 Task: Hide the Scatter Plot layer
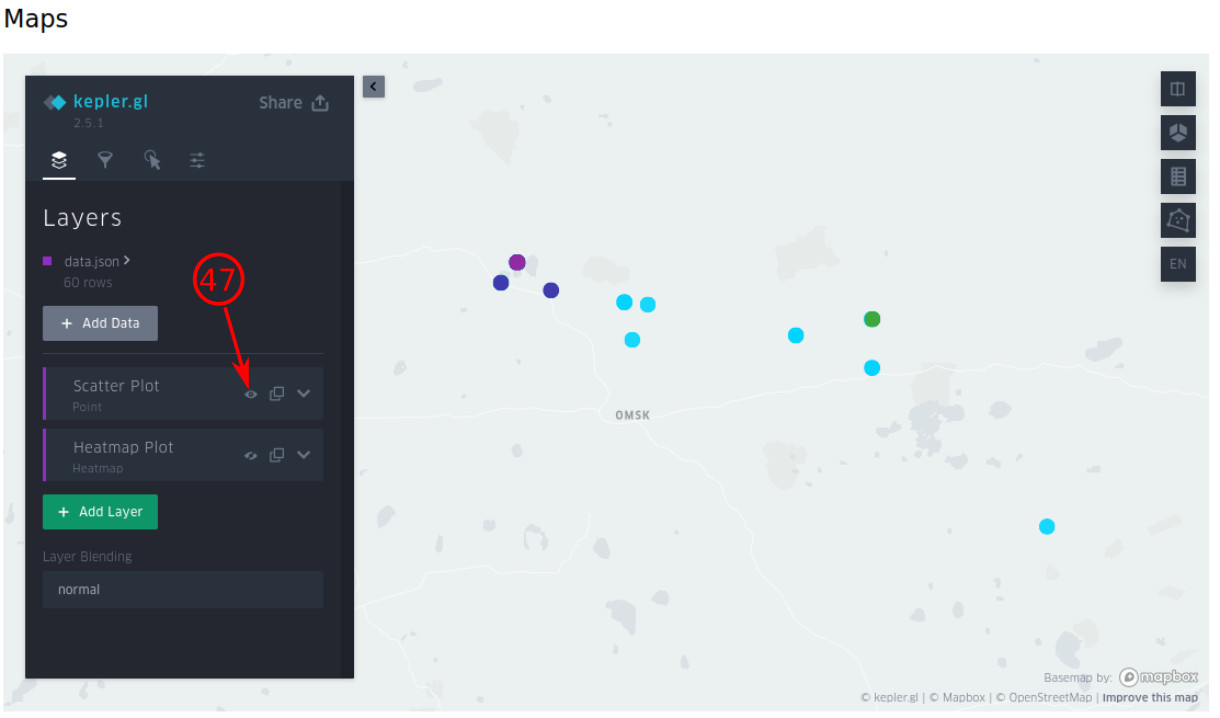[x=251, y=394]
